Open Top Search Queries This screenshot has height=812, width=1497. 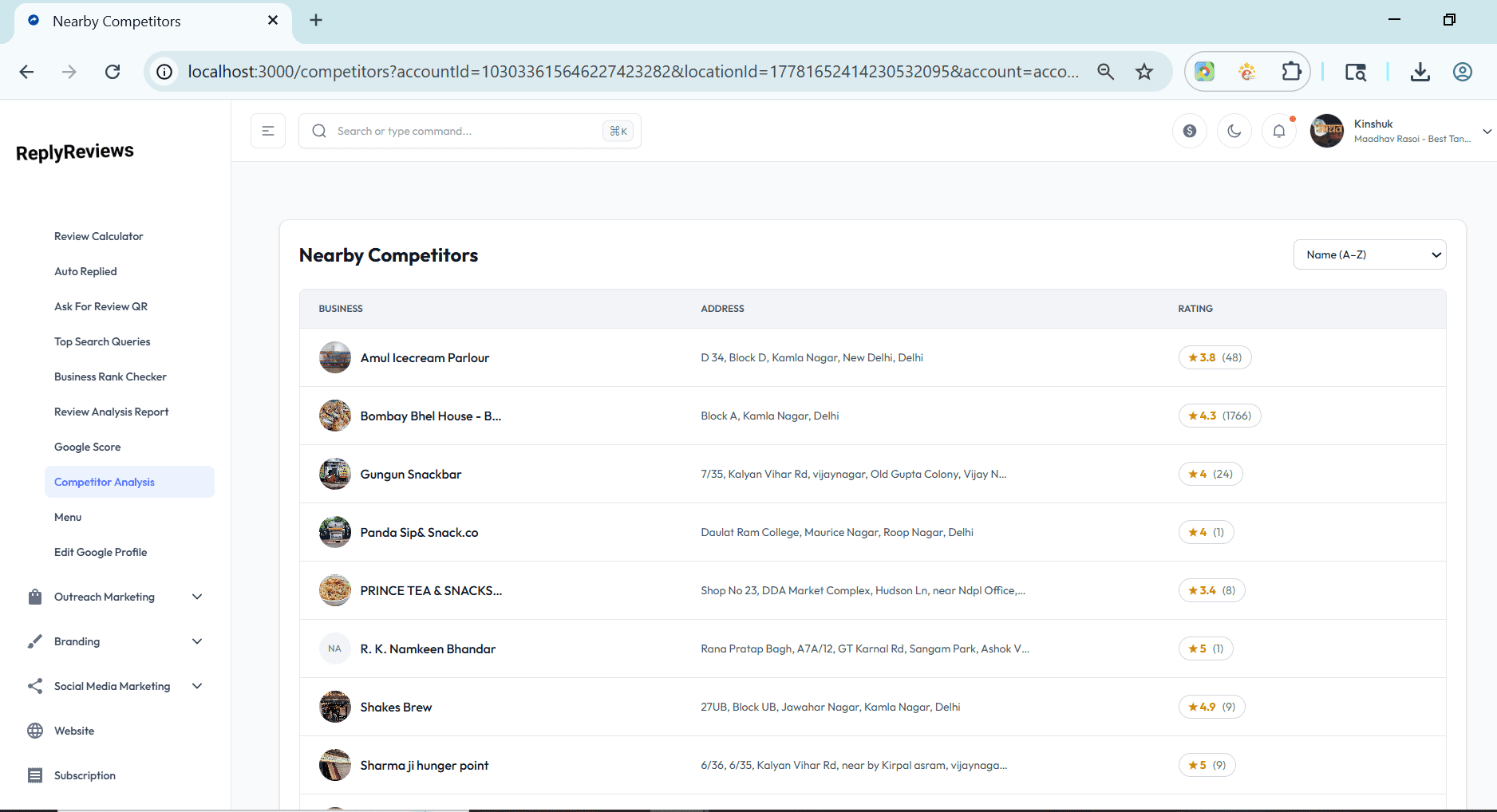point(102,341)
